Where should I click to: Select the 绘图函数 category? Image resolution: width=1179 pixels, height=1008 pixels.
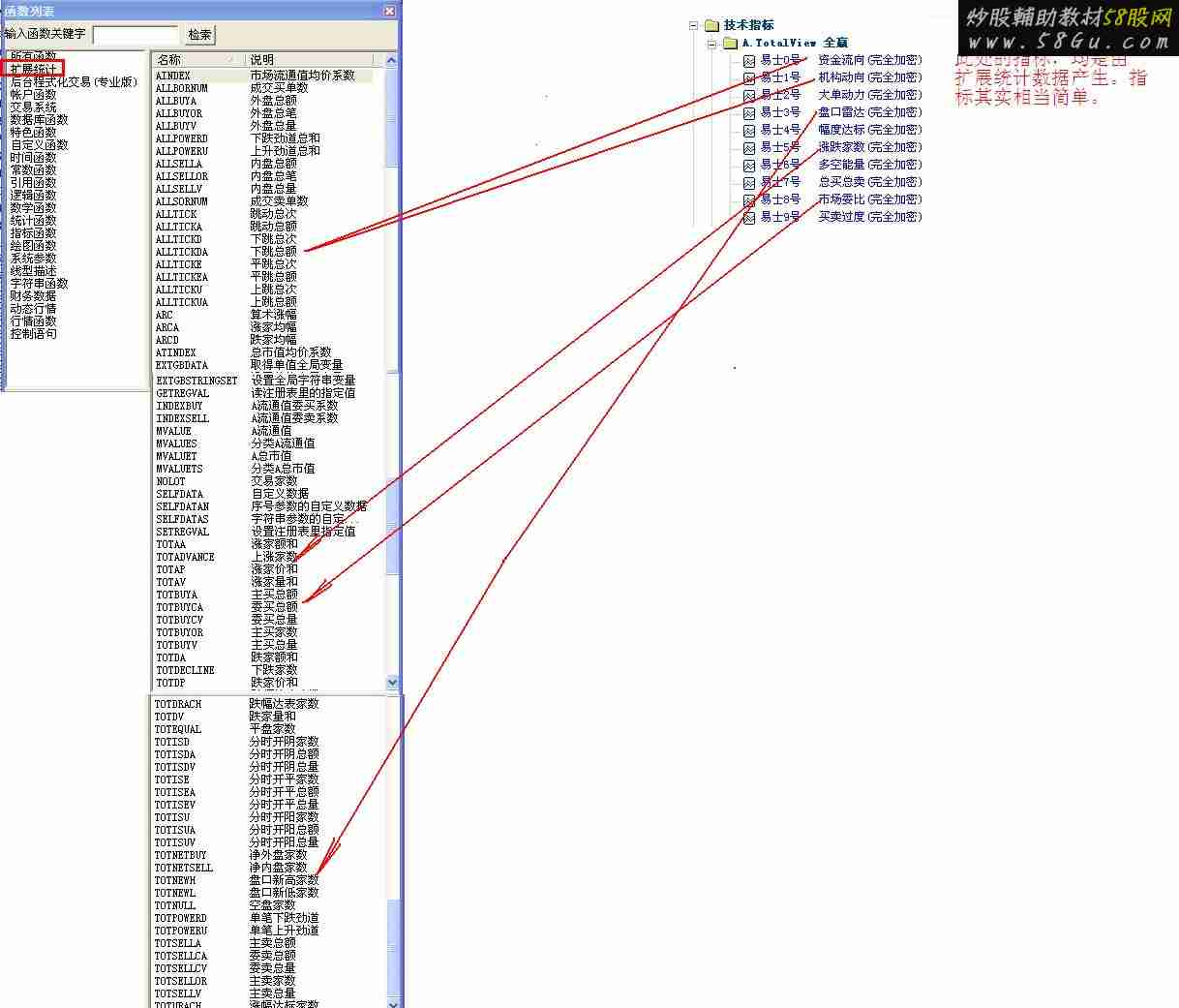tap(33, 245)
